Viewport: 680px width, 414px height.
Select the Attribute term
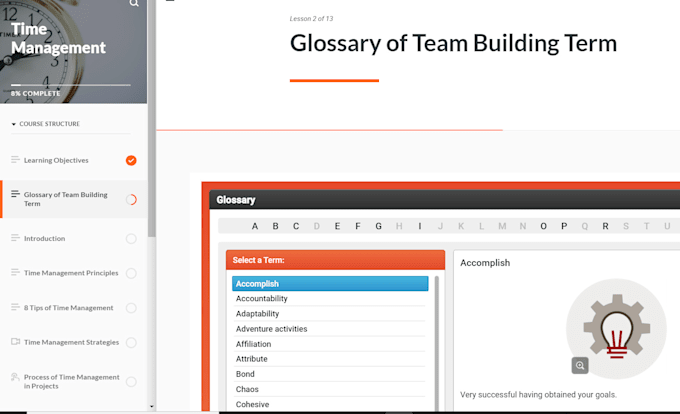[330, 359]
